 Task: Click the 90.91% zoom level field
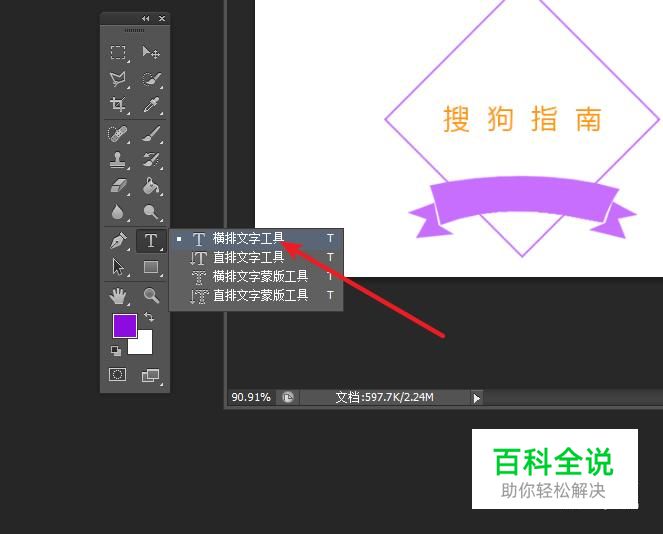(251, 397)
